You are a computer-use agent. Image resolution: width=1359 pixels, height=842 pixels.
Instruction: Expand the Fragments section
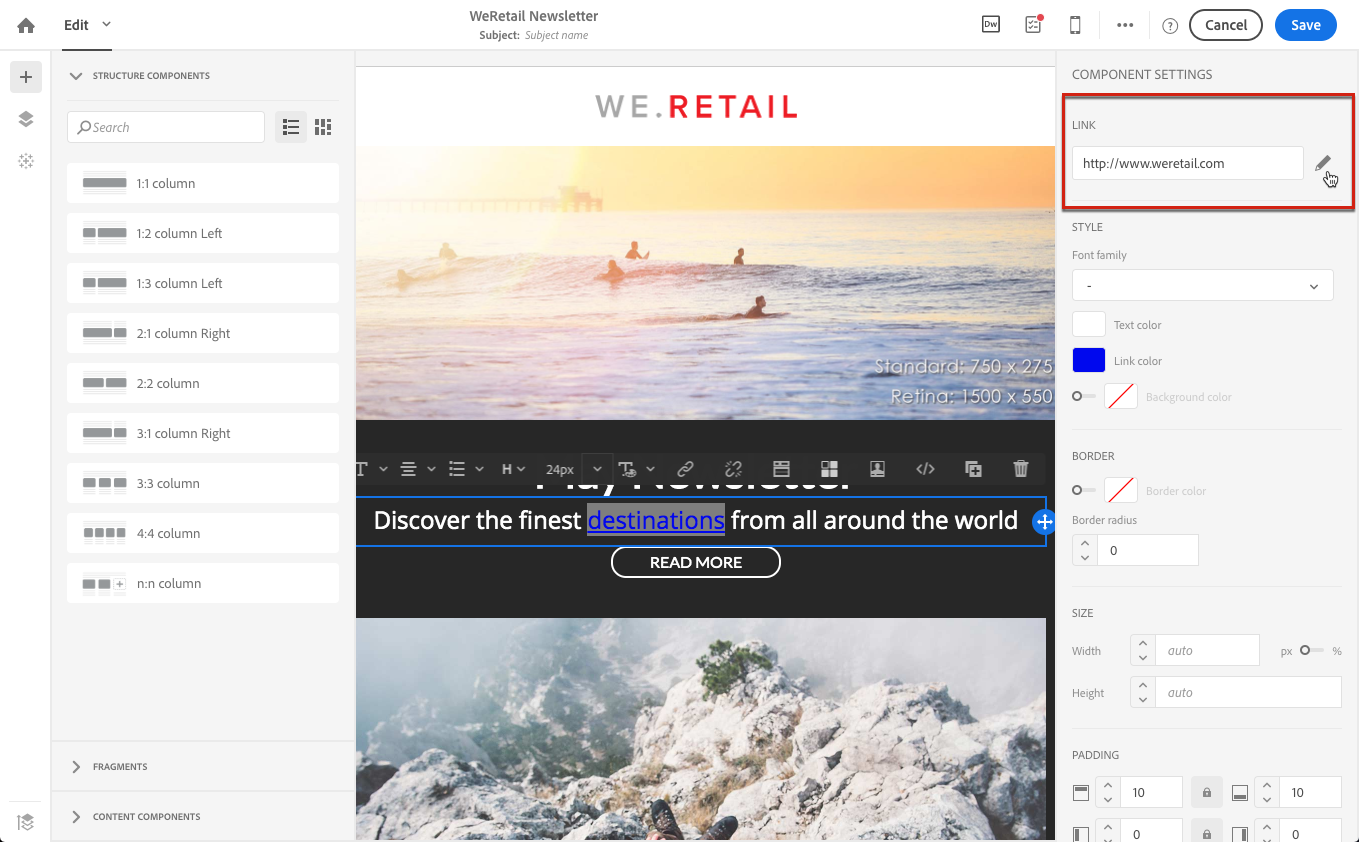click(76, 767)
